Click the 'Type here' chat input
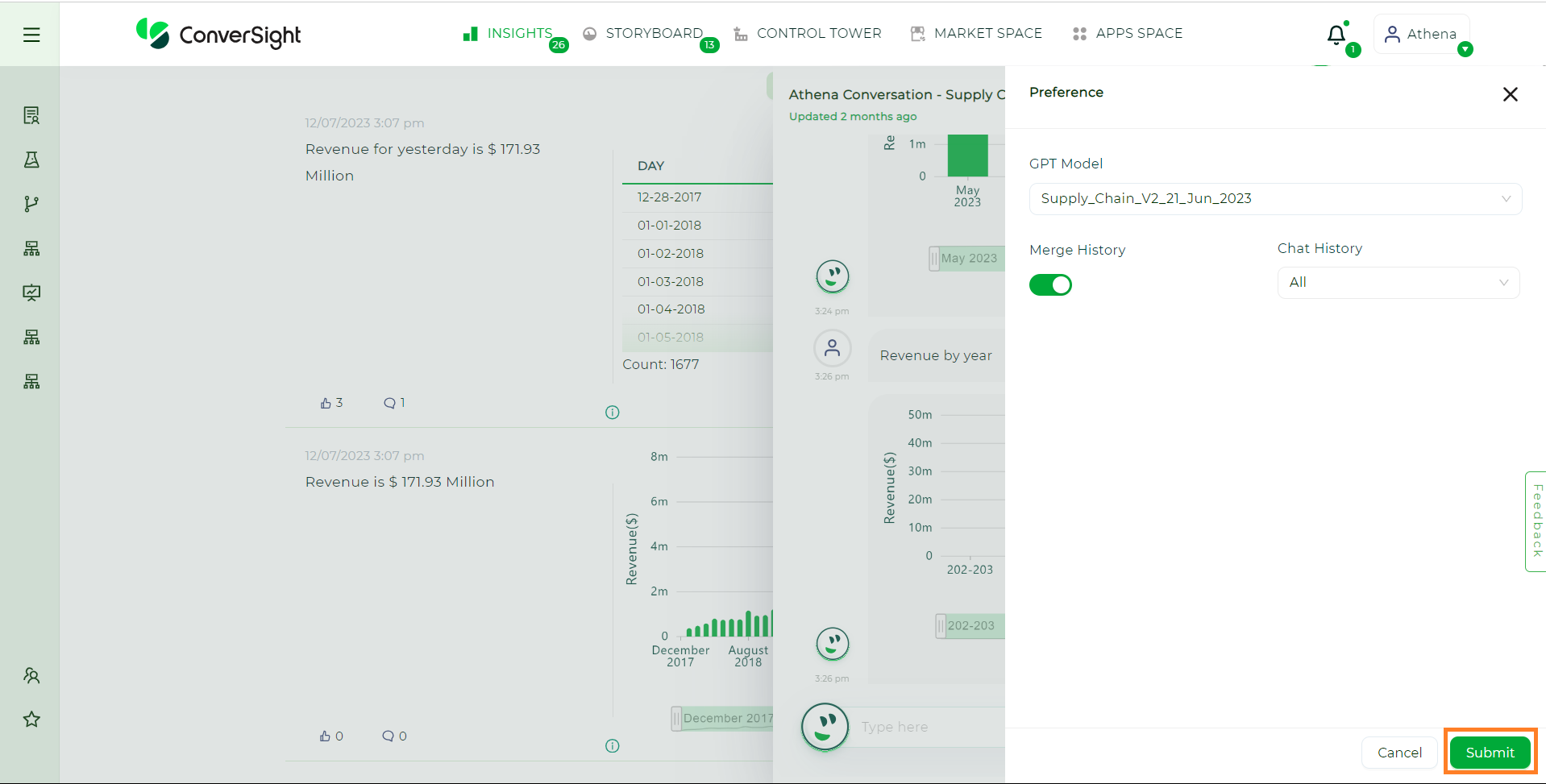The height and width of the screenshot is (784, 1546). (x=927, y=727)
